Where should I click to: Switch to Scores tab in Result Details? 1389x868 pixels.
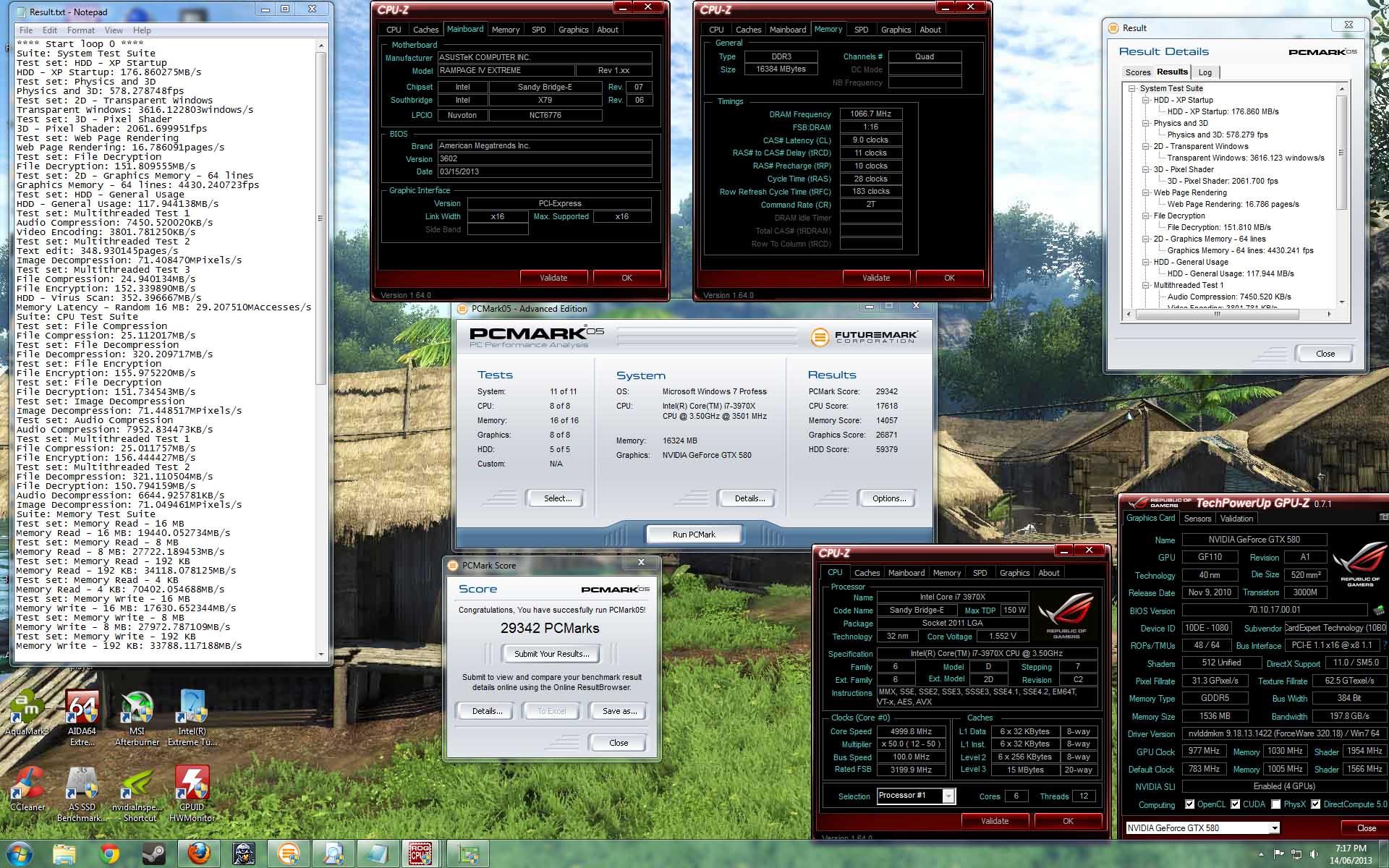pyautogui.click(x=1137, y=72)
